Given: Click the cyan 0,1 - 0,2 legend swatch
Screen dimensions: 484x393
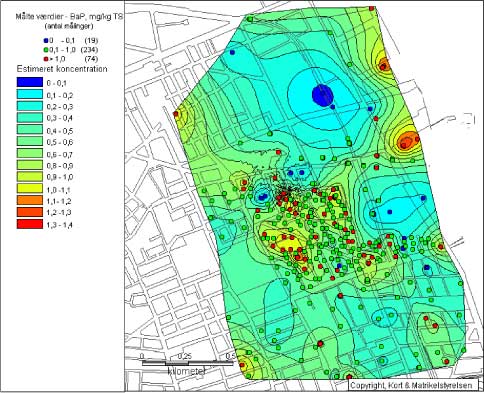Looking at the screenshot, I should [x=30, y=94].
